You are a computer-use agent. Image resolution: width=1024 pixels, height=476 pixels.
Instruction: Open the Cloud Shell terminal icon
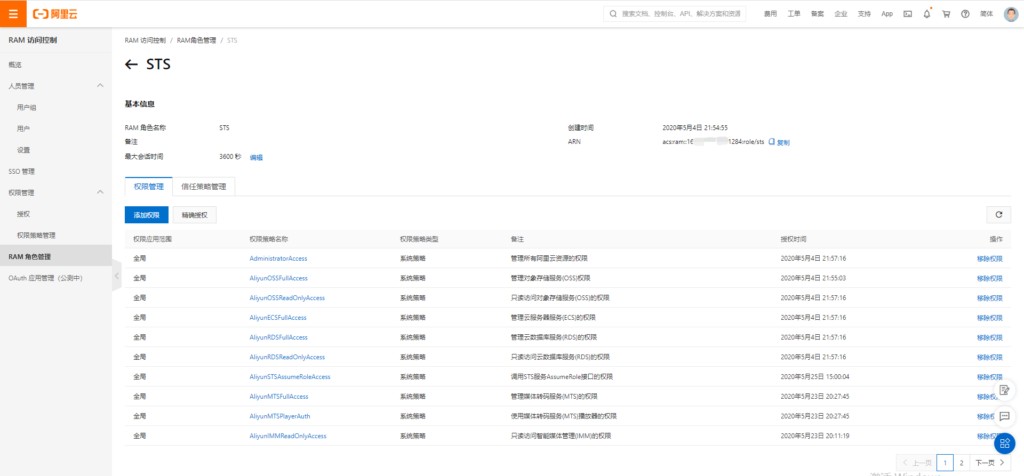point(907,14)
